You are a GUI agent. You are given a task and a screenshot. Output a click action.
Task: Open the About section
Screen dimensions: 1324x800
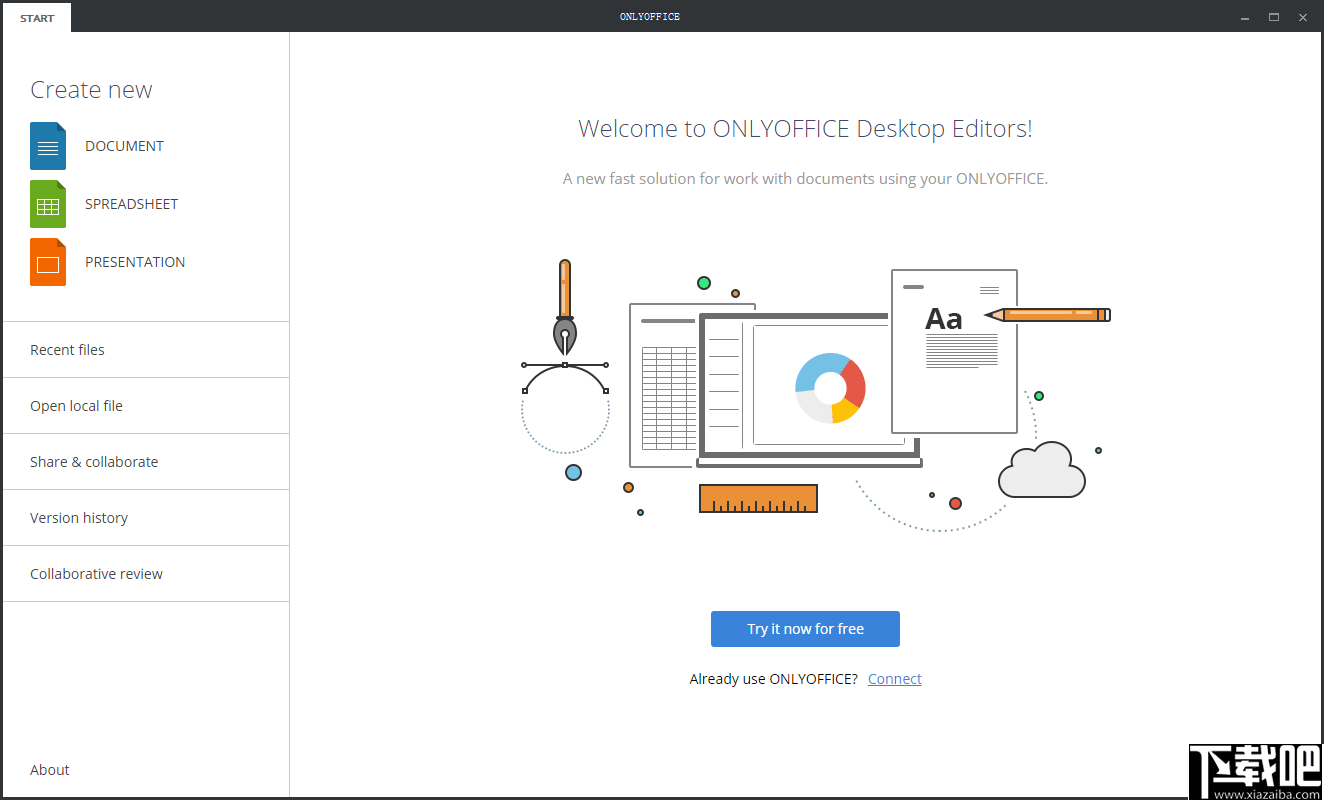tap(49, 769)
